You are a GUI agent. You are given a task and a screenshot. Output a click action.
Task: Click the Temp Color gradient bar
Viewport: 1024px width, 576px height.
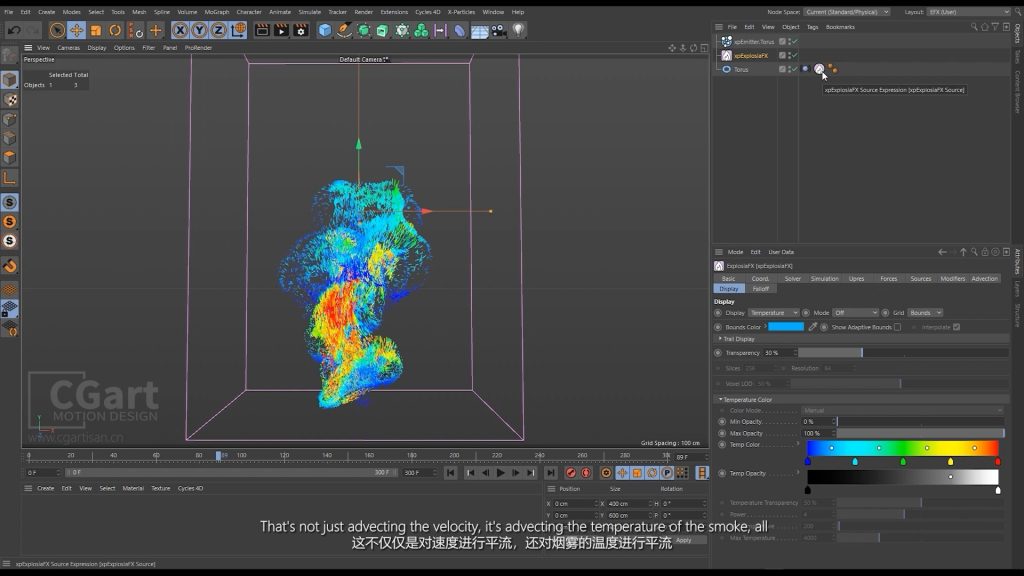903,448
